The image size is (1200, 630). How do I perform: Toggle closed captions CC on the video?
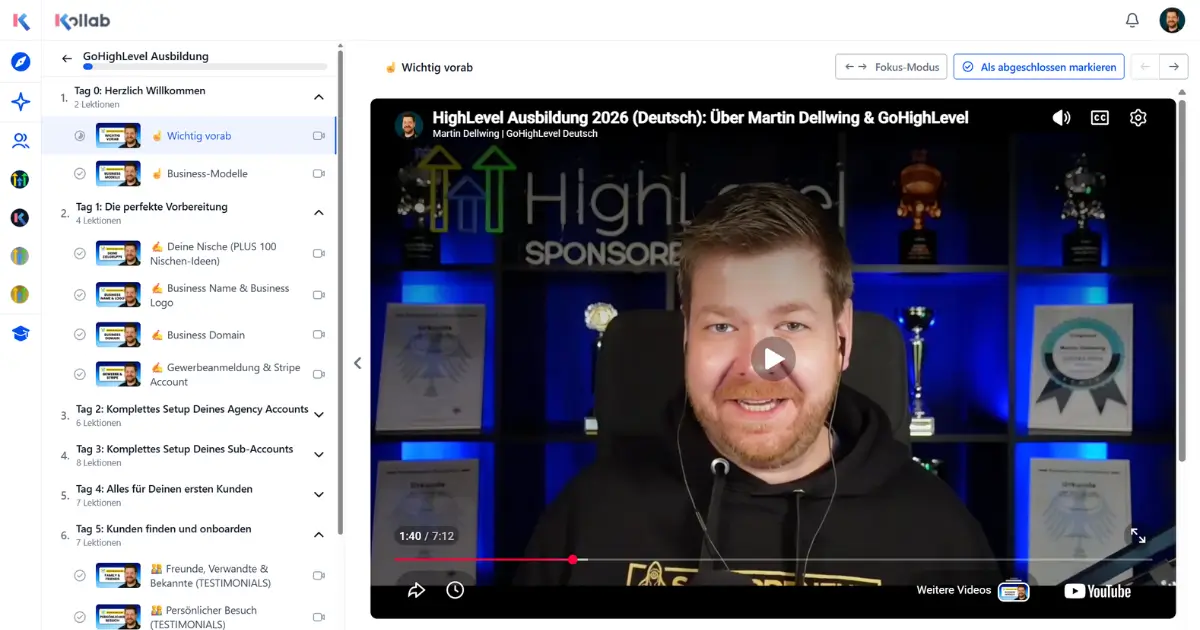tap(1099, 118)
